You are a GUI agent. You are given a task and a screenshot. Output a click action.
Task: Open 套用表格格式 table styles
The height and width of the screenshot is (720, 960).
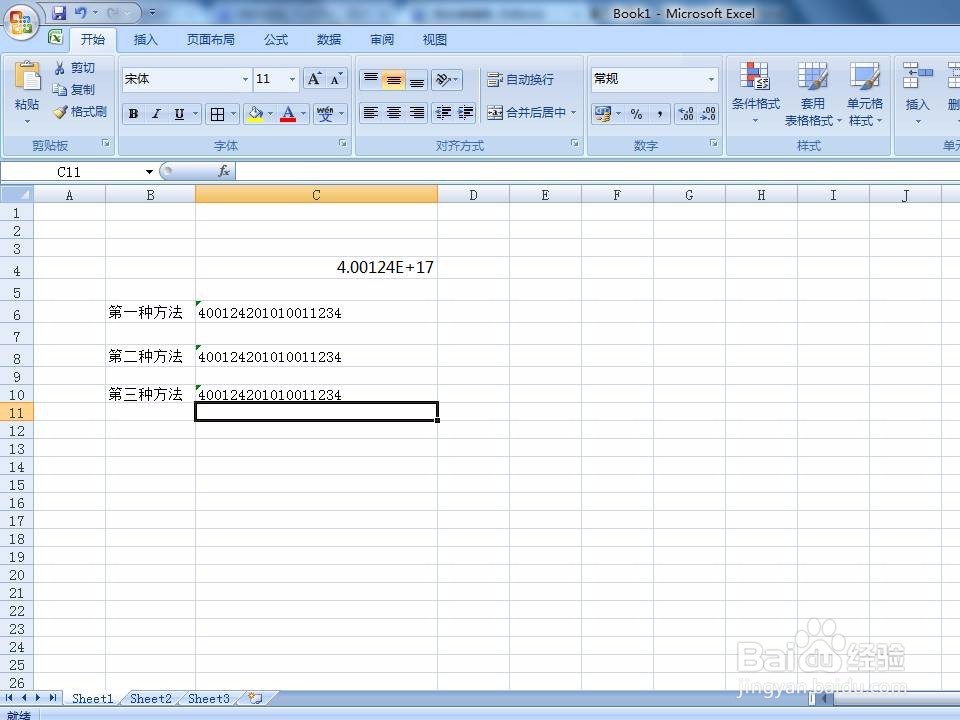point(813,93)
